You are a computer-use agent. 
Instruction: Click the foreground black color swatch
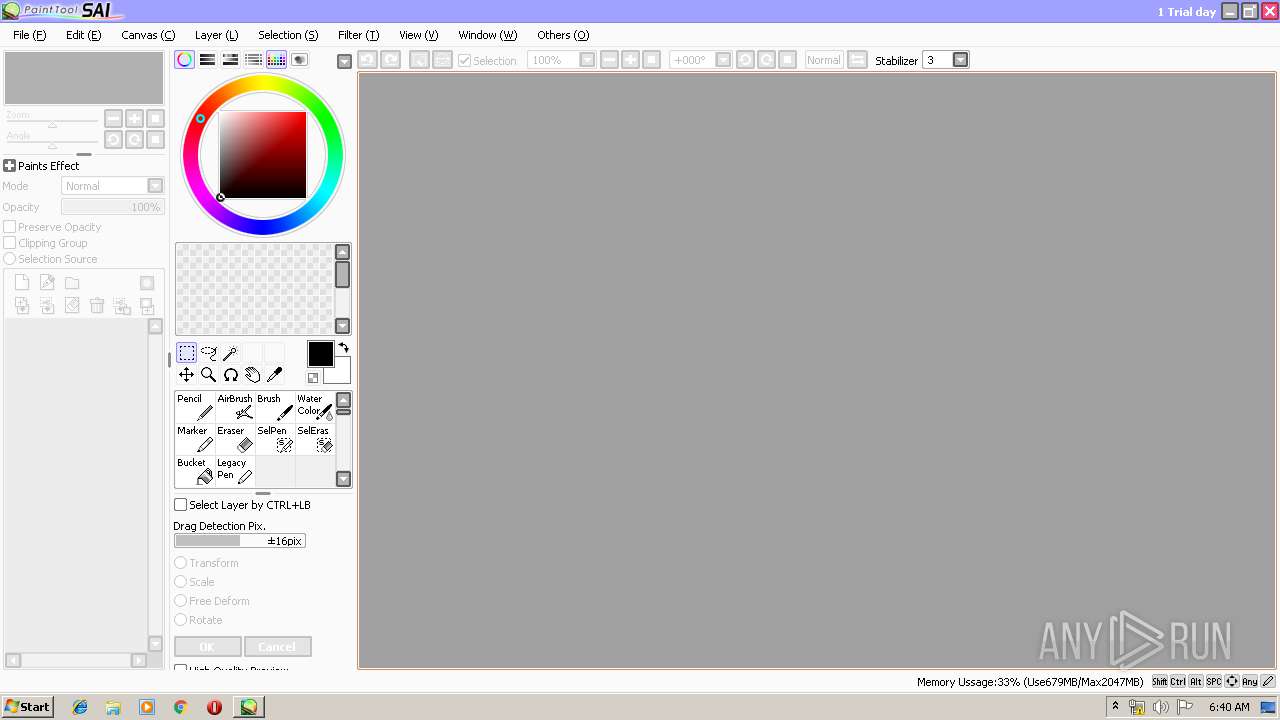(x=320, y=354)
